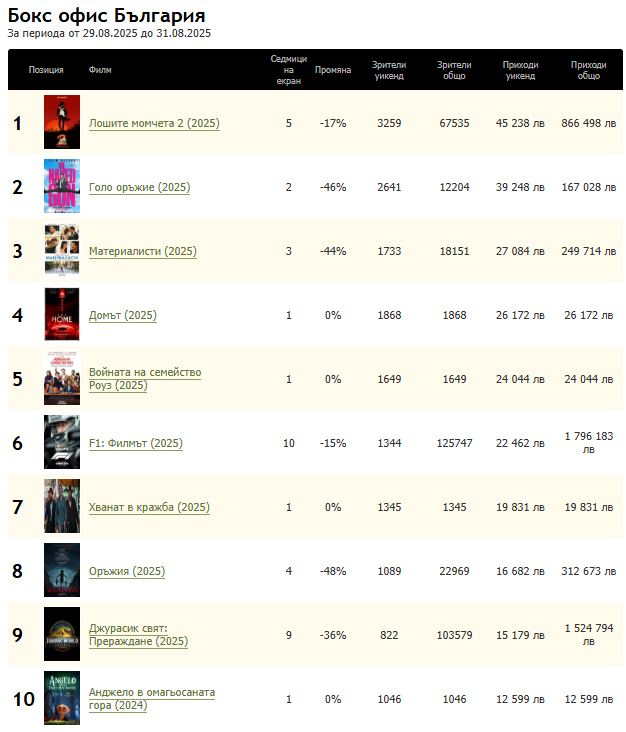Open the Материалисти (2025) film link
Image resolution: width=626 pixels, height=732 pixels.
(142, 252)
